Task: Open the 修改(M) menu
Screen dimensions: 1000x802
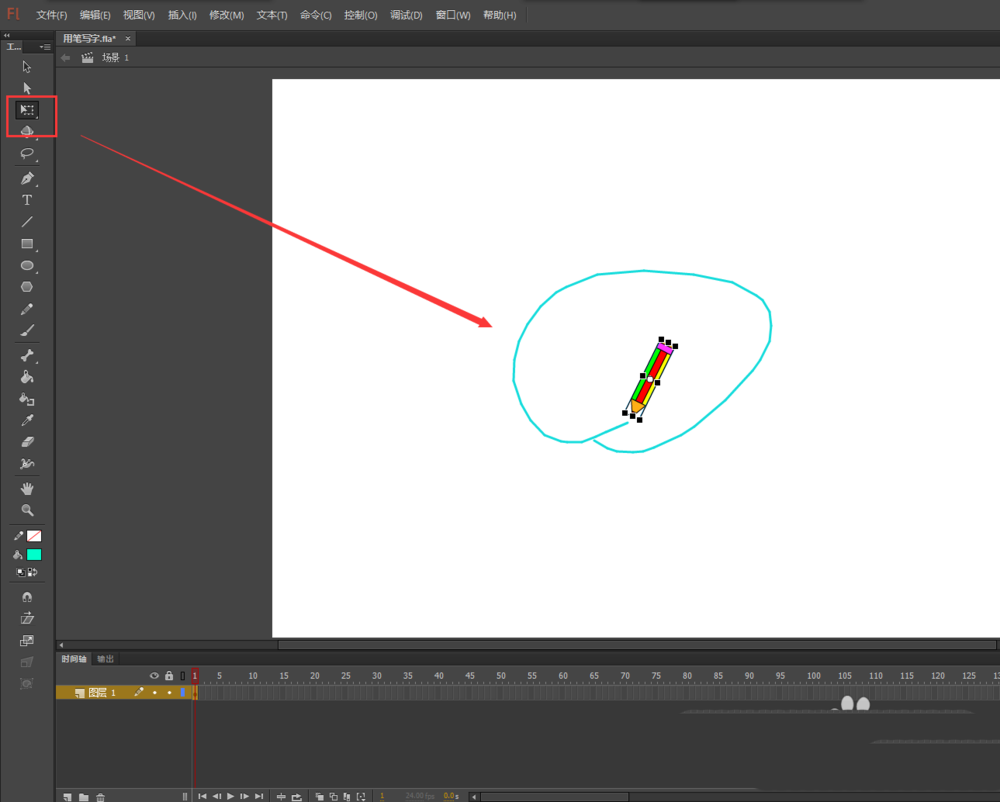Action: click(226, 15)
